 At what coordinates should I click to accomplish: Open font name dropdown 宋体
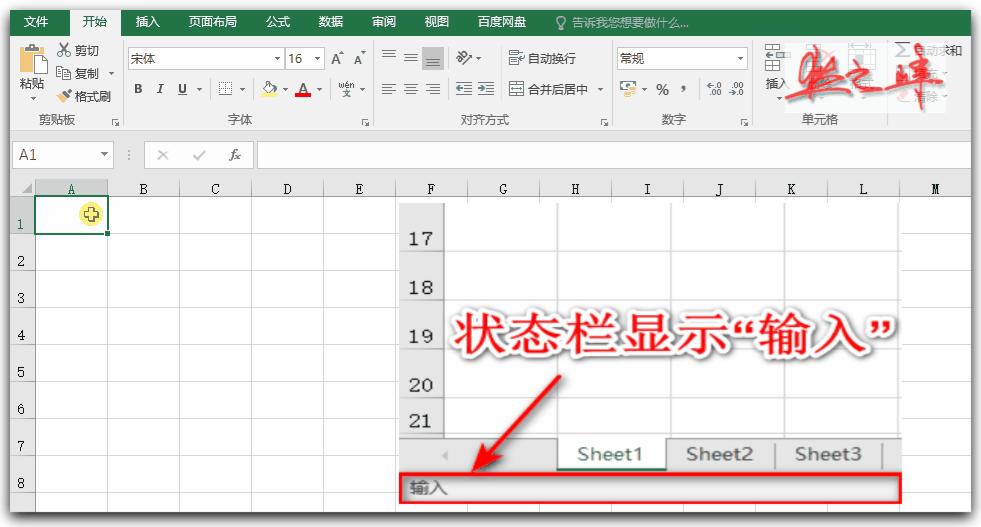277,59
